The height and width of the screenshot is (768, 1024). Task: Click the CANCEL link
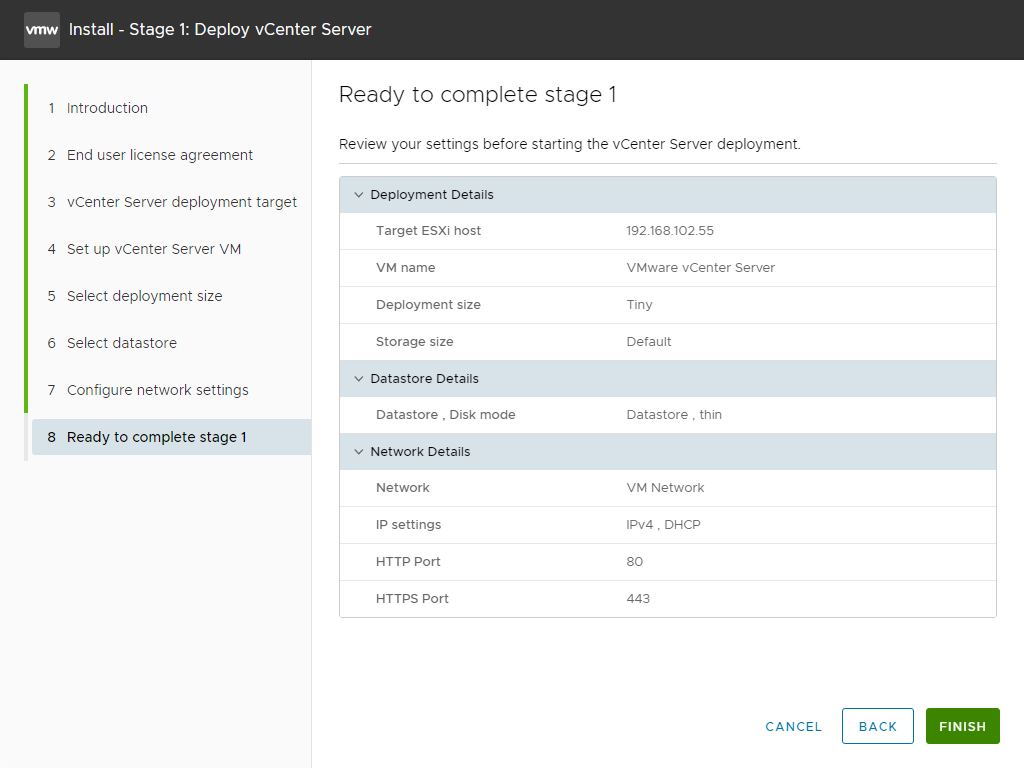[x=793, y=727]
